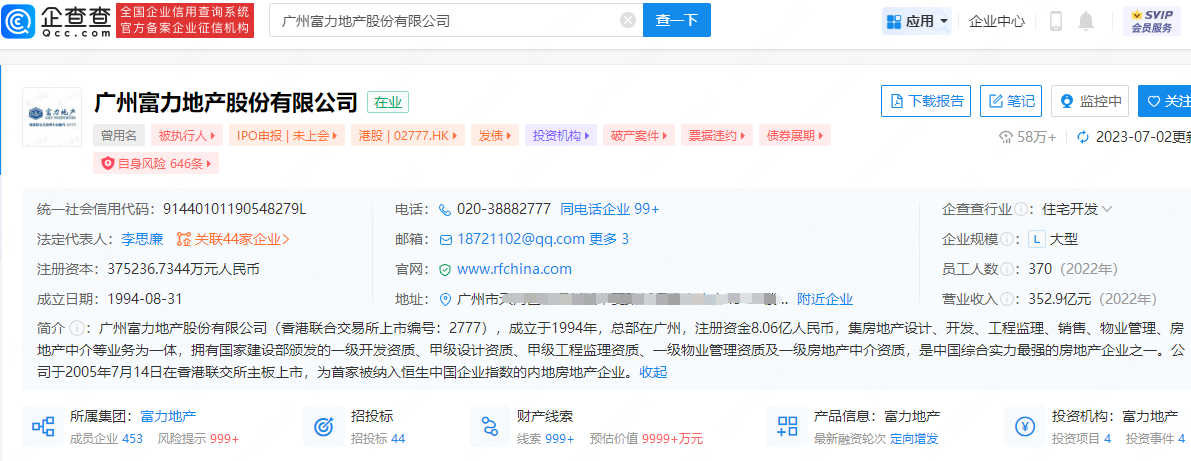Click the company name search field
The image size is (1191, 461).
pyautogui.click(x=445, y=20)
